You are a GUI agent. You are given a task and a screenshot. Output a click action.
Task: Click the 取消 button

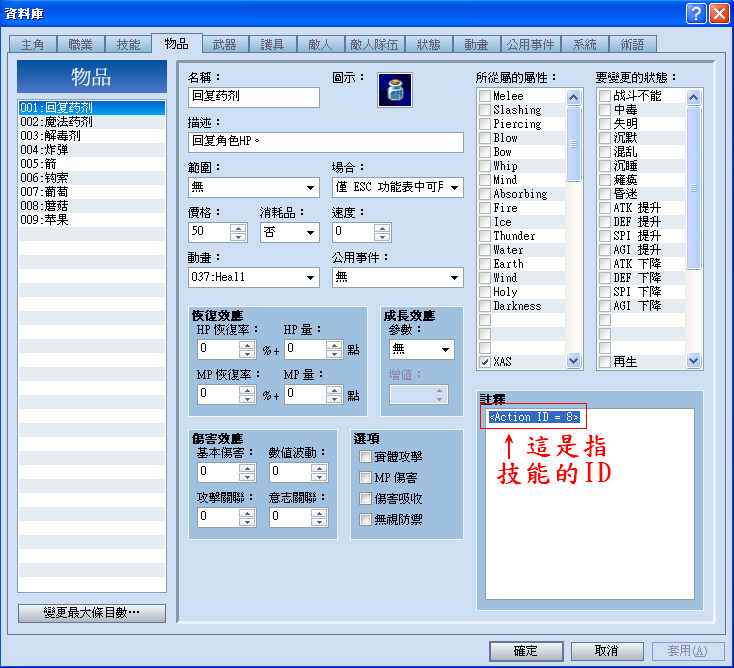point(607,651)
